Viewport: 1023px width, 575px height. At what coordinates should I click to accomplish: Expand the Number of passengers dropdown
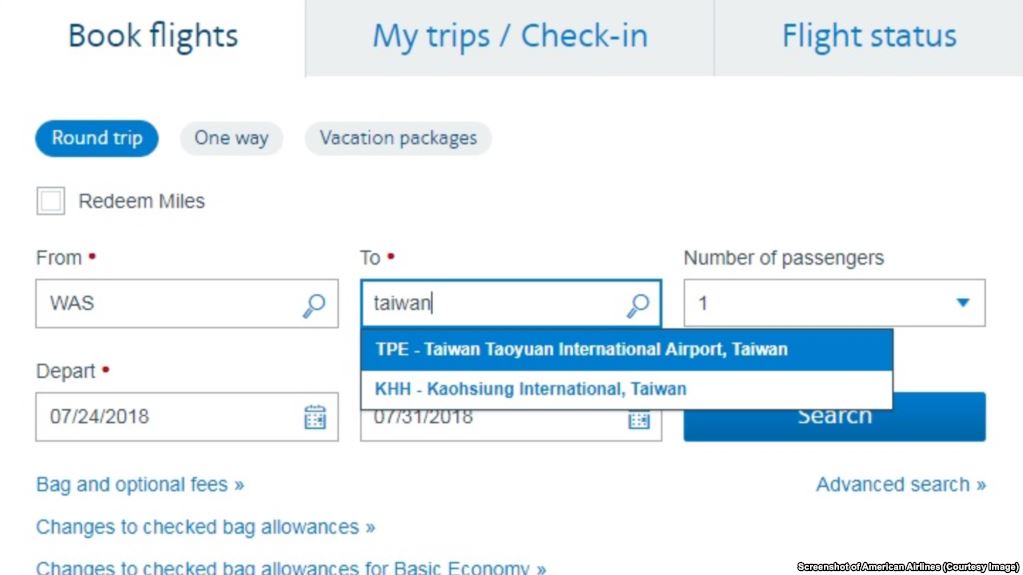(x=834, y=303)
